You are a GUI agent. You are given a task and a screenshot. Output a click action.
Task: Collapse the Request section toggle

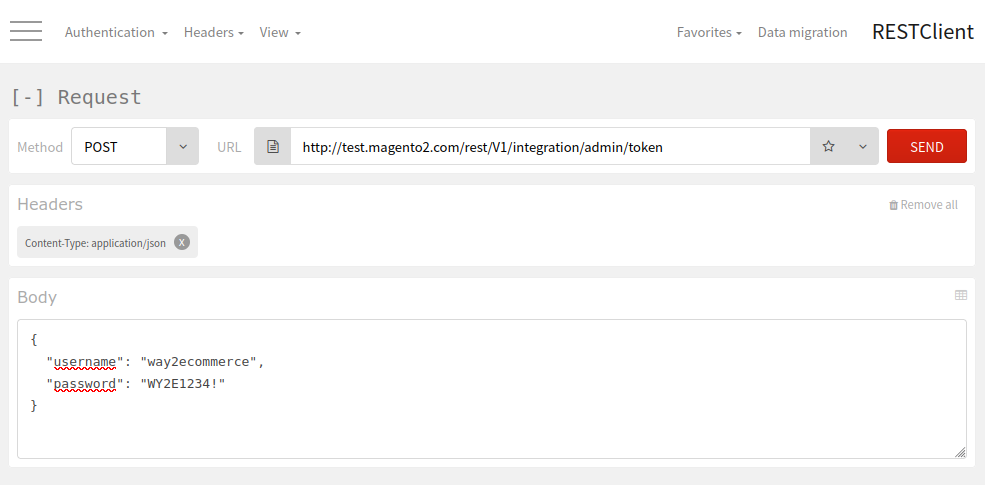pyautogui.click(x=28, y=97)
